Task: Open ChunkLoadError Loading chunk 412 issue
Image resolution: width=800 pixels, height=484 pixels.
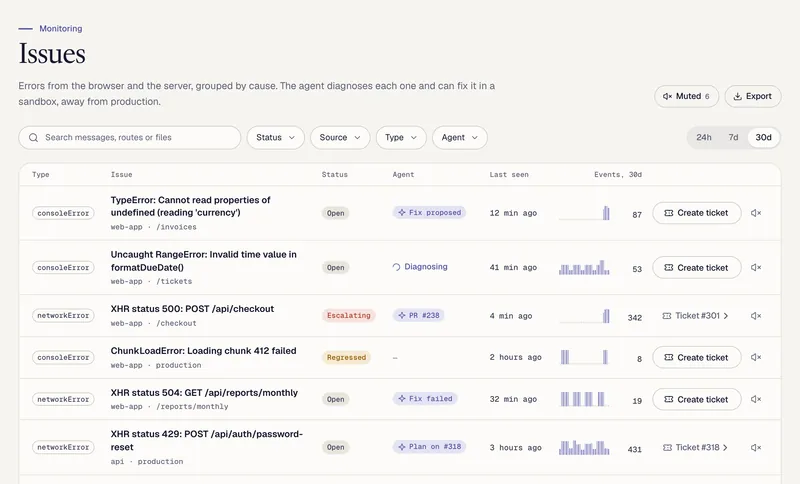Action: click(x=204, y=351)
